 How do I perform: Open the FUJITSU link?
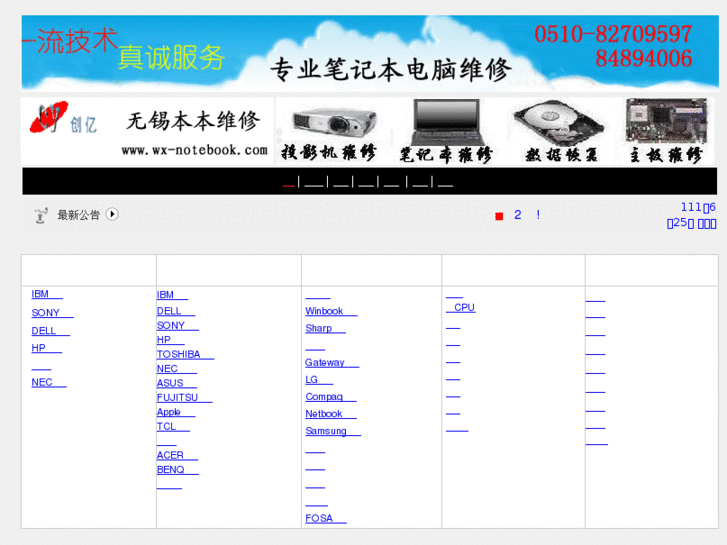185,398
